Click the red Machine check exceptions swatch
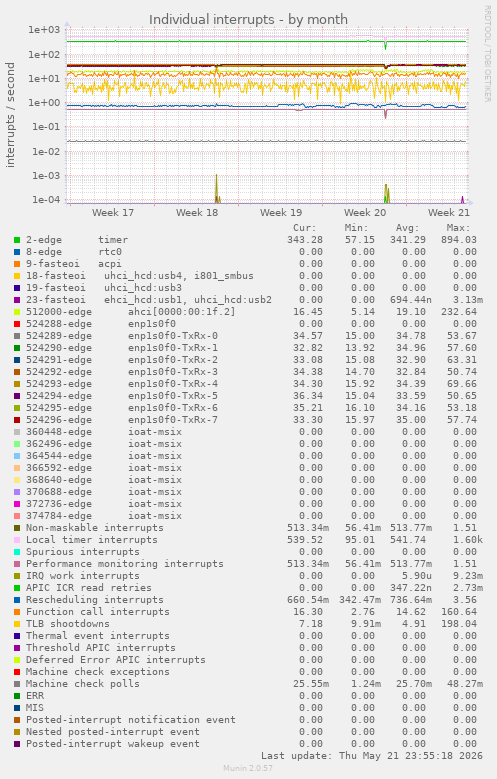This screenshot has height=779, width=497. (x=17, y=672)
